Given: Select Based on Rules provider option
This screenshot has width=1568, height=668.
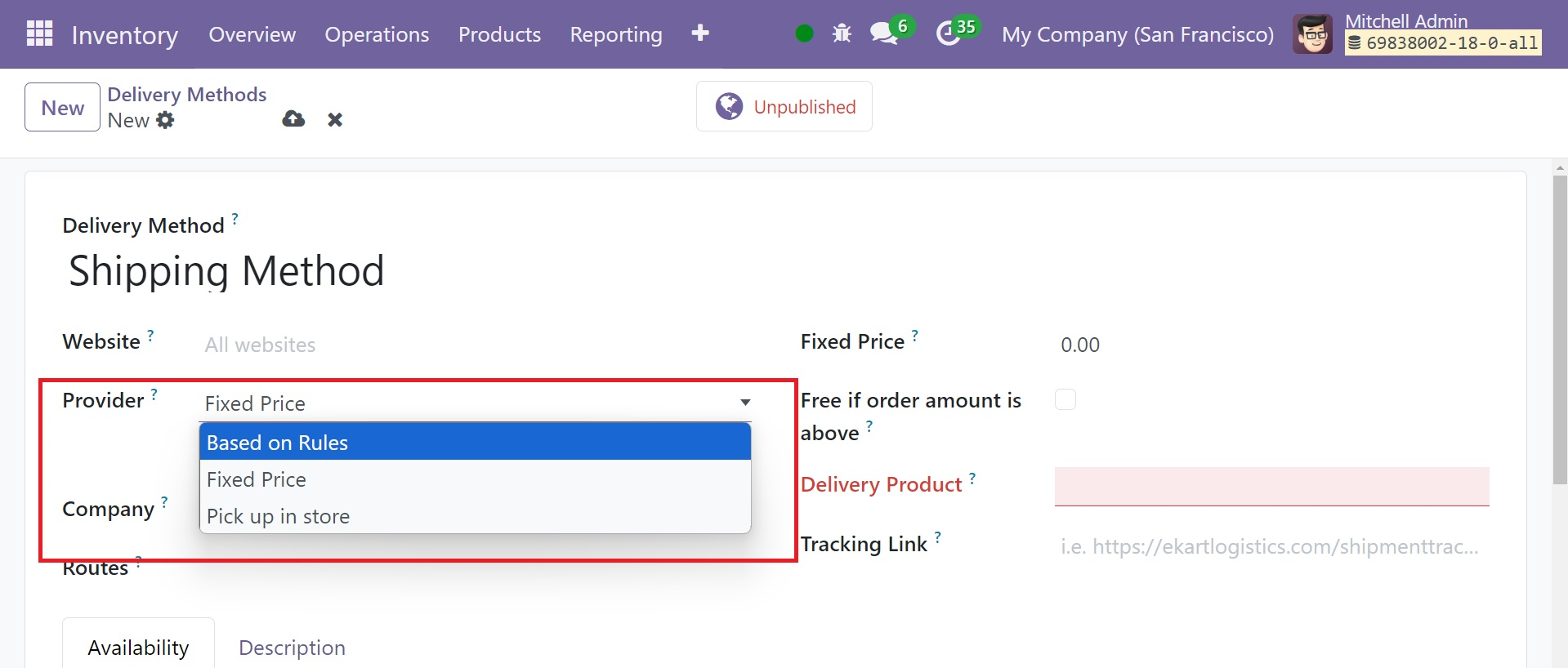Looking at the screenshot, I should click(475, 442).
